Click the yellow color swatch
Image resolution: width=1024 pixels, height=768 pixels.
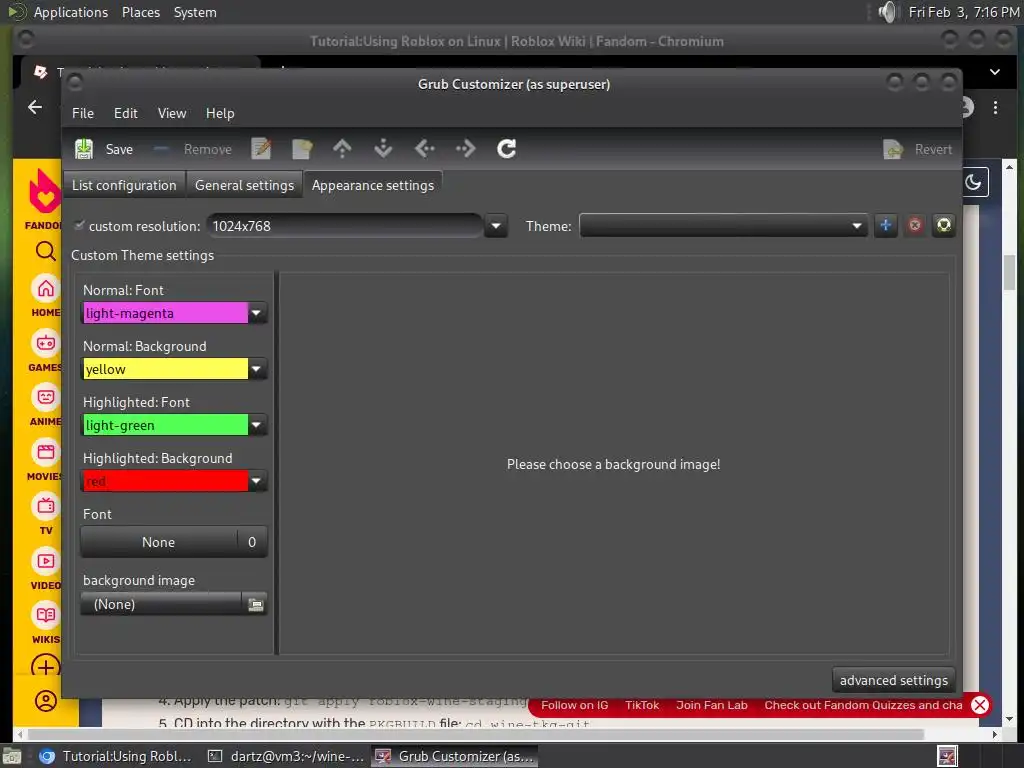[x=165, y=370]
